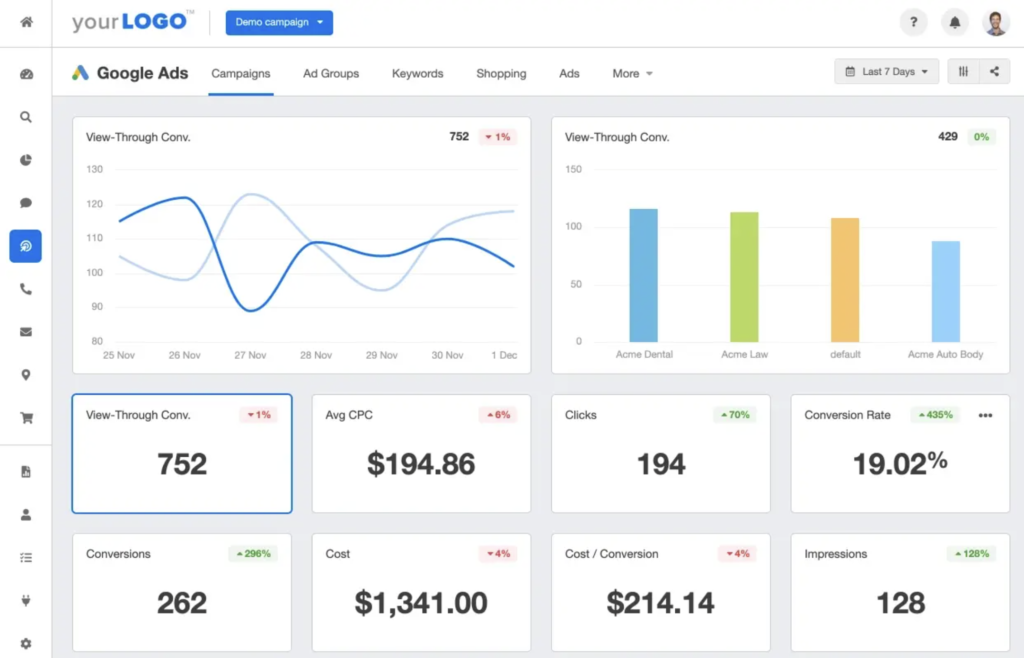
Task: Click the 429 total in bar chart header
Action: [948, 136]
